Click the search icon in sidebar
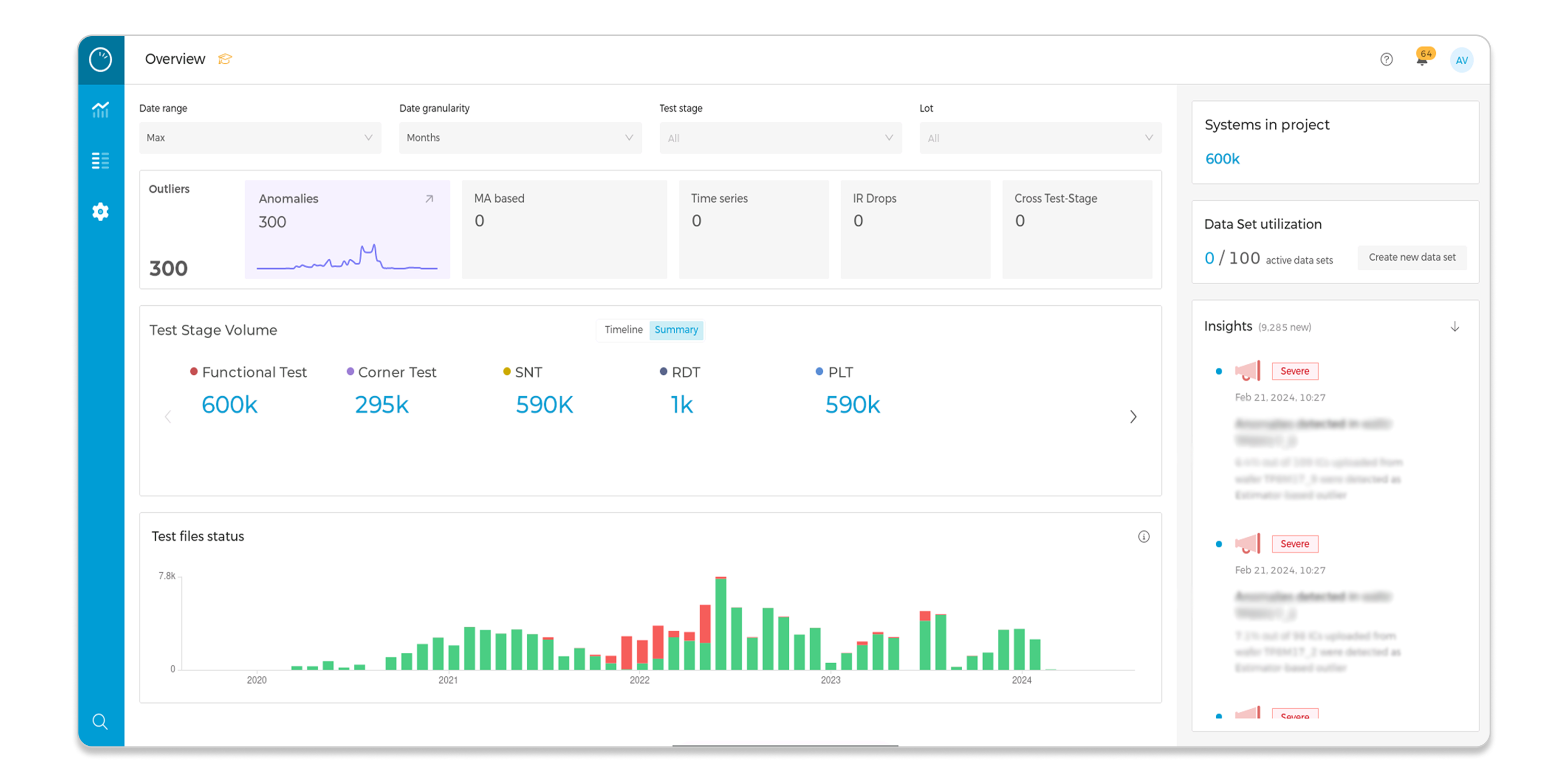 (x=100, y=722)
